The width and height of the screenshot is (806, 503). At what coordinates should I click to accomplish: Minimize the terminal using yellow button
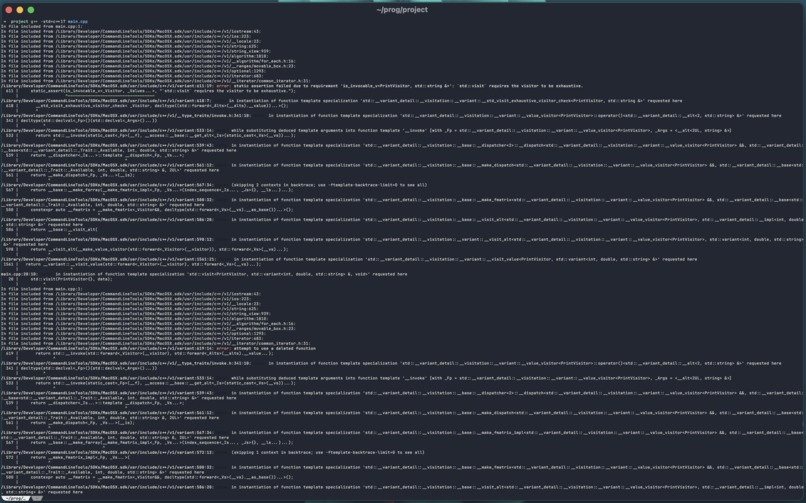(20, 10)
